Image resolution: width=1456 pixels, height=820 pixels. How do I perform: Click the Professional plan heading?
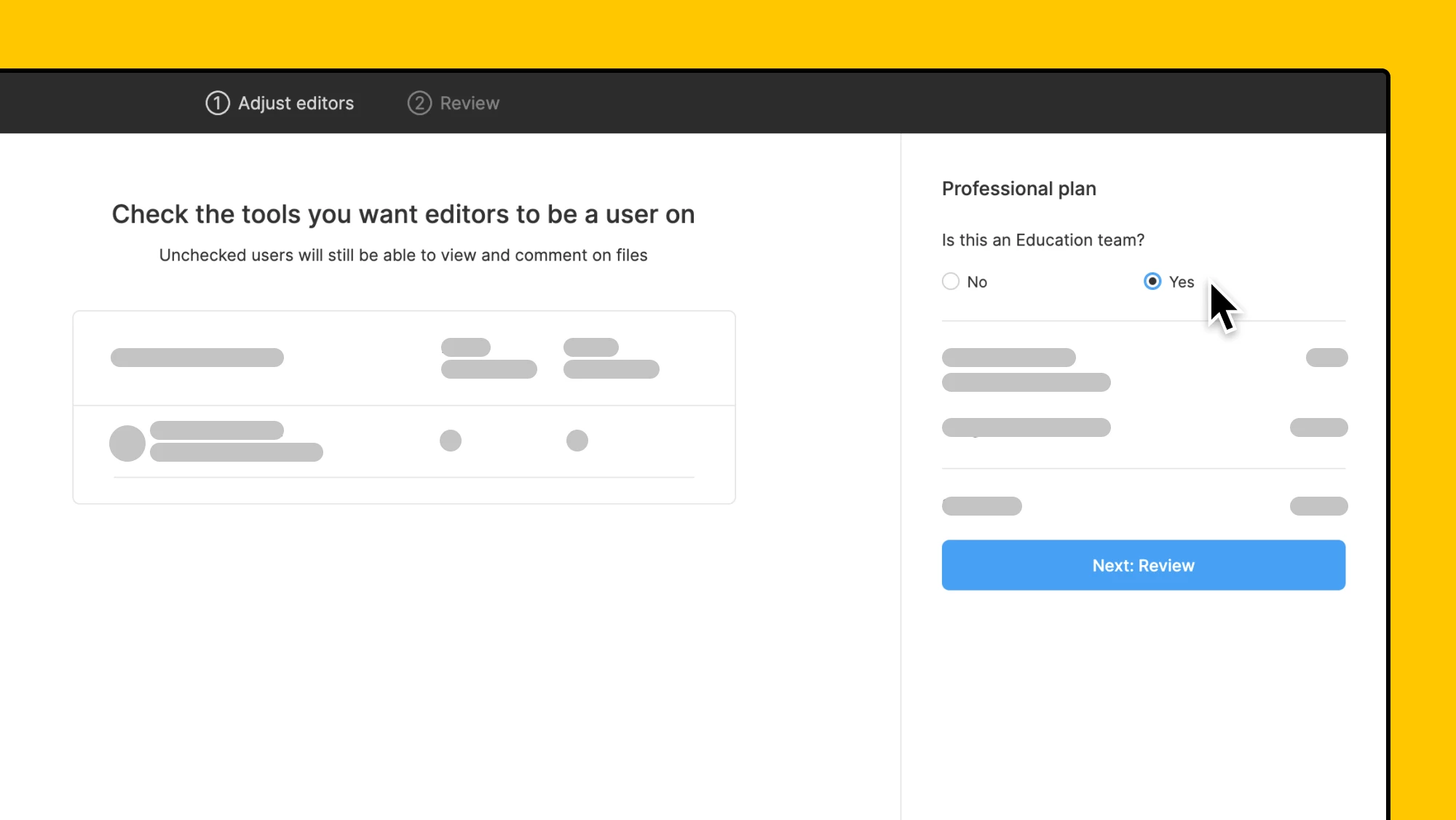(x=1018, y=189)
